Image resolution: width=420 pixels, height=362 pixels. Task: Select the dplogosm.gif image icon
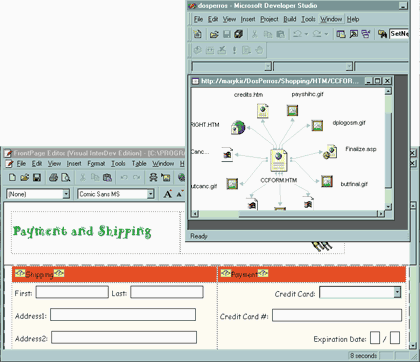[317, 125]
